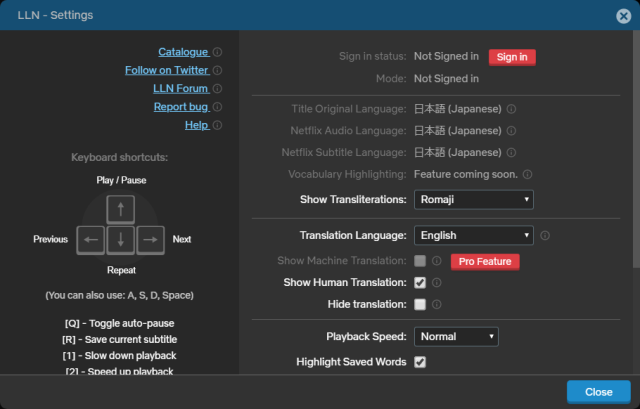Click info icon next to Vocabulary Highlighting
640x409 pixels.
coord(527,174)
